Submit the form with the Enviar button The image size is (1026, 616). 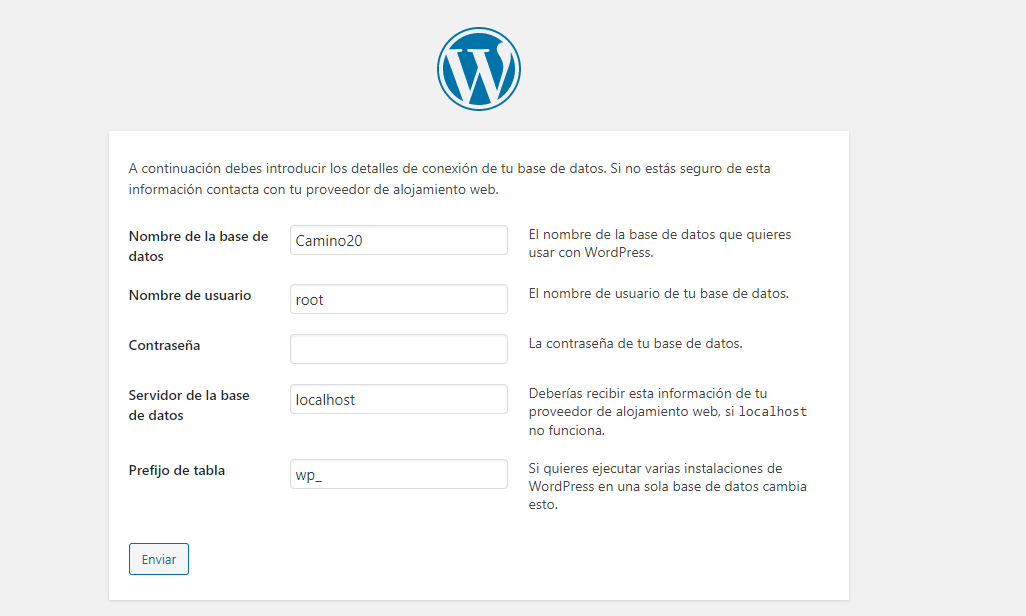159,559
